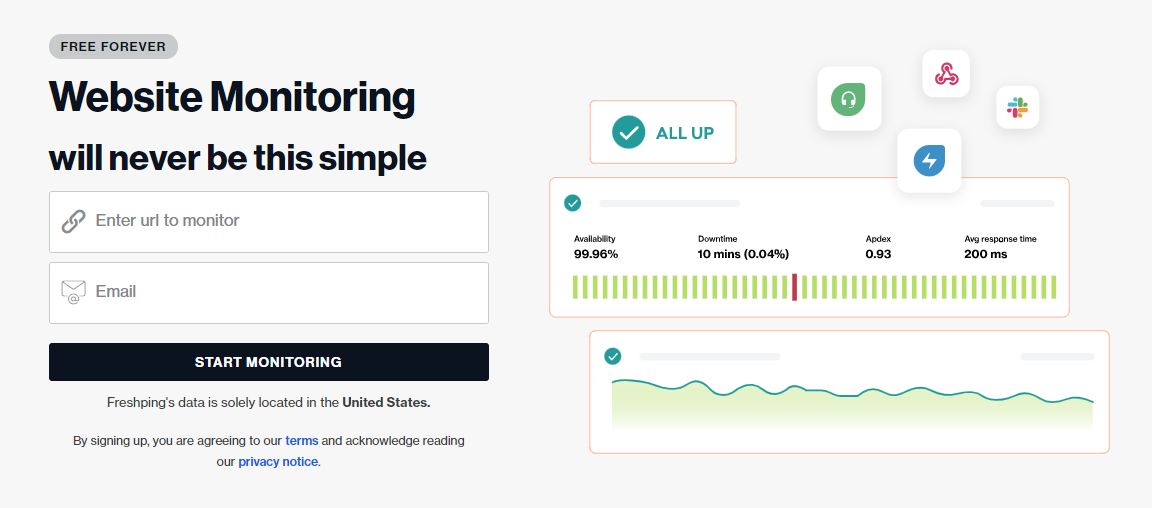Click the ALL UP checkmark icon

(629, 132)
